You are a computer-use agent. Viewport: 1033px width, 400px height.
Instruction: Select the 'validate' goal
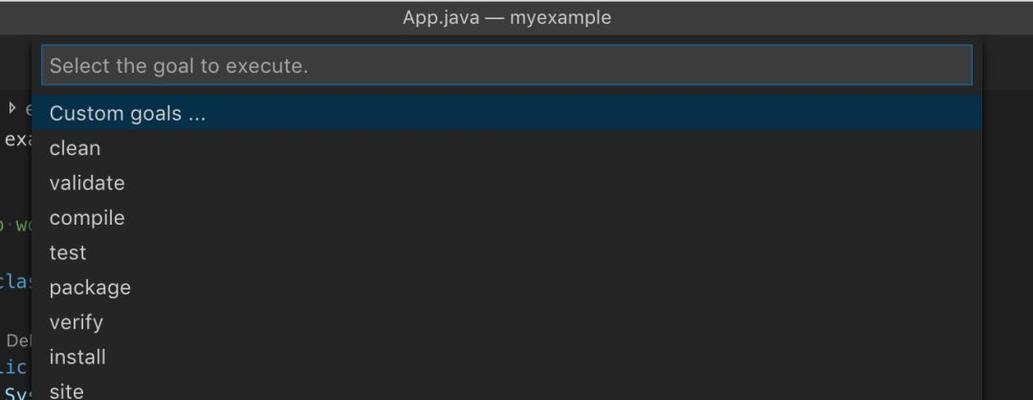point(507,183)
